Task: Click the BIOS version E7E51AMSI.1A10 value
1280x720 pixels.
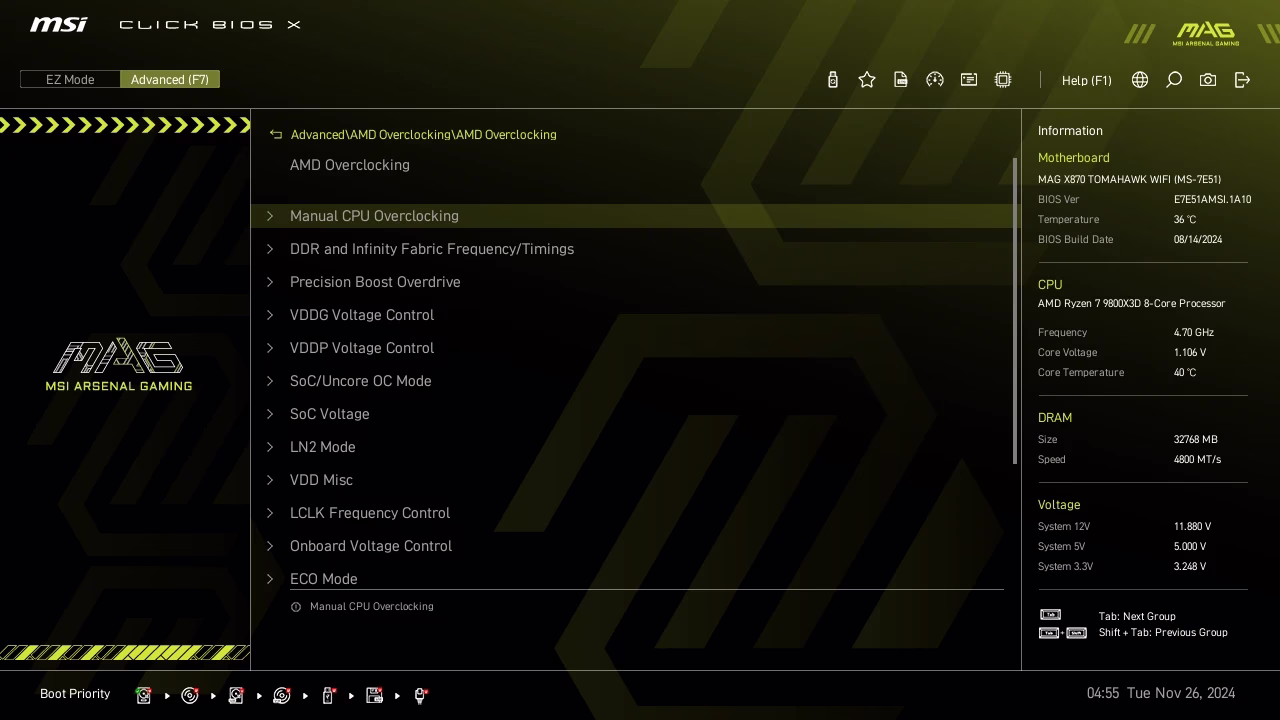Action: point(1212,200)
